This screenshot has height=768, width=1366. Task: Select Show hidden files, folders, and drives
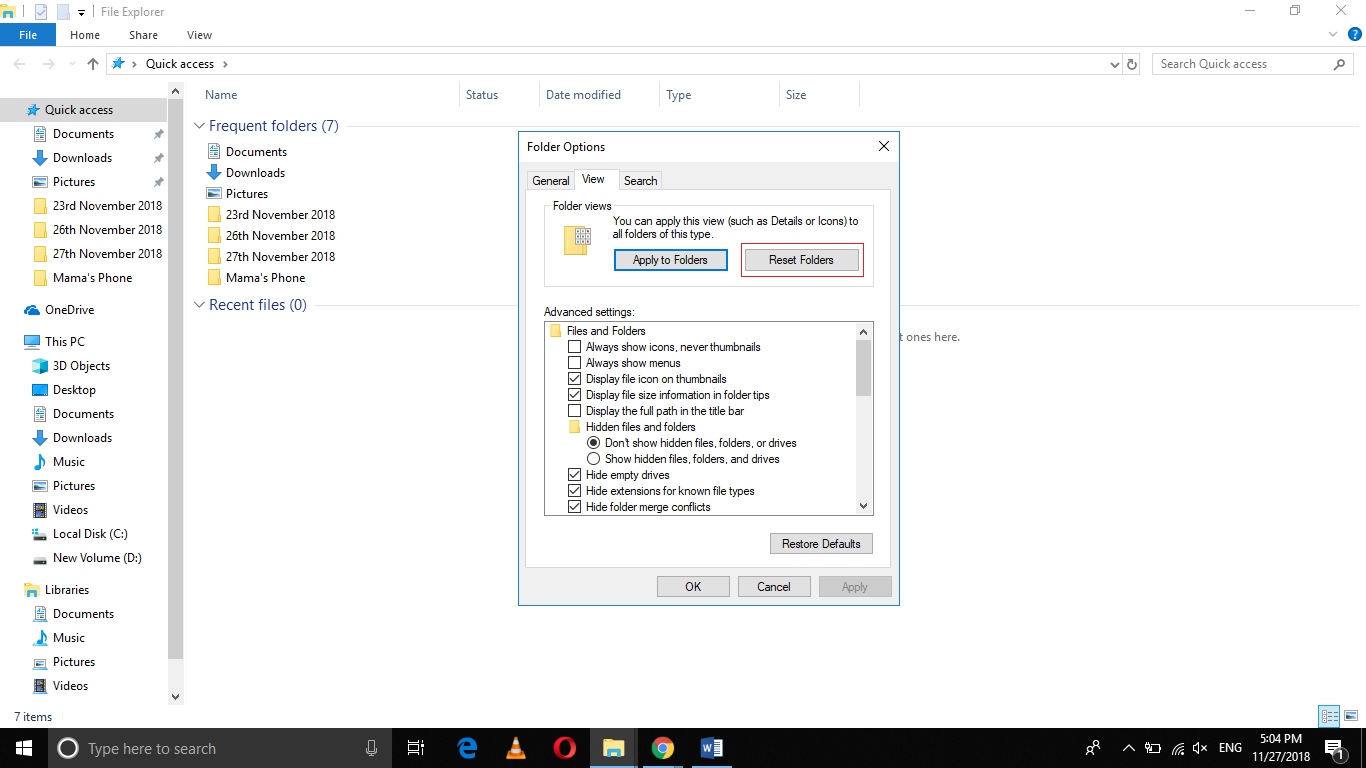[x=594, y=458]
